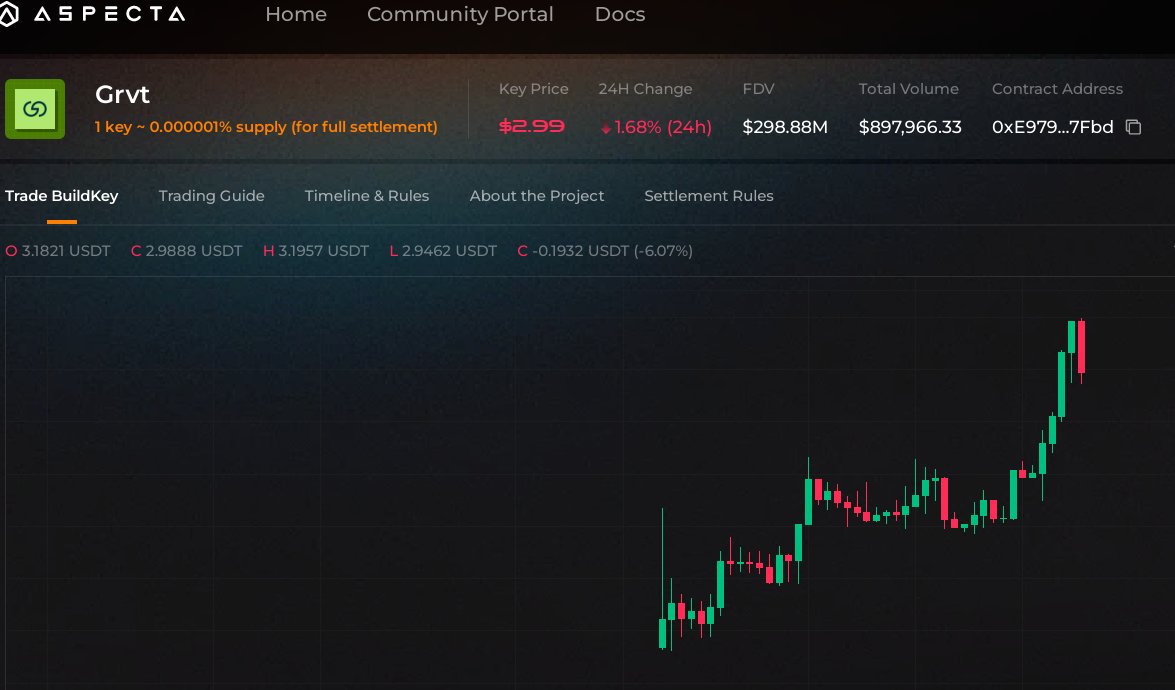Screen dimensions: 1175x690
Task: Click the $897,966.33 total volume value
Action: pos(910,127)
